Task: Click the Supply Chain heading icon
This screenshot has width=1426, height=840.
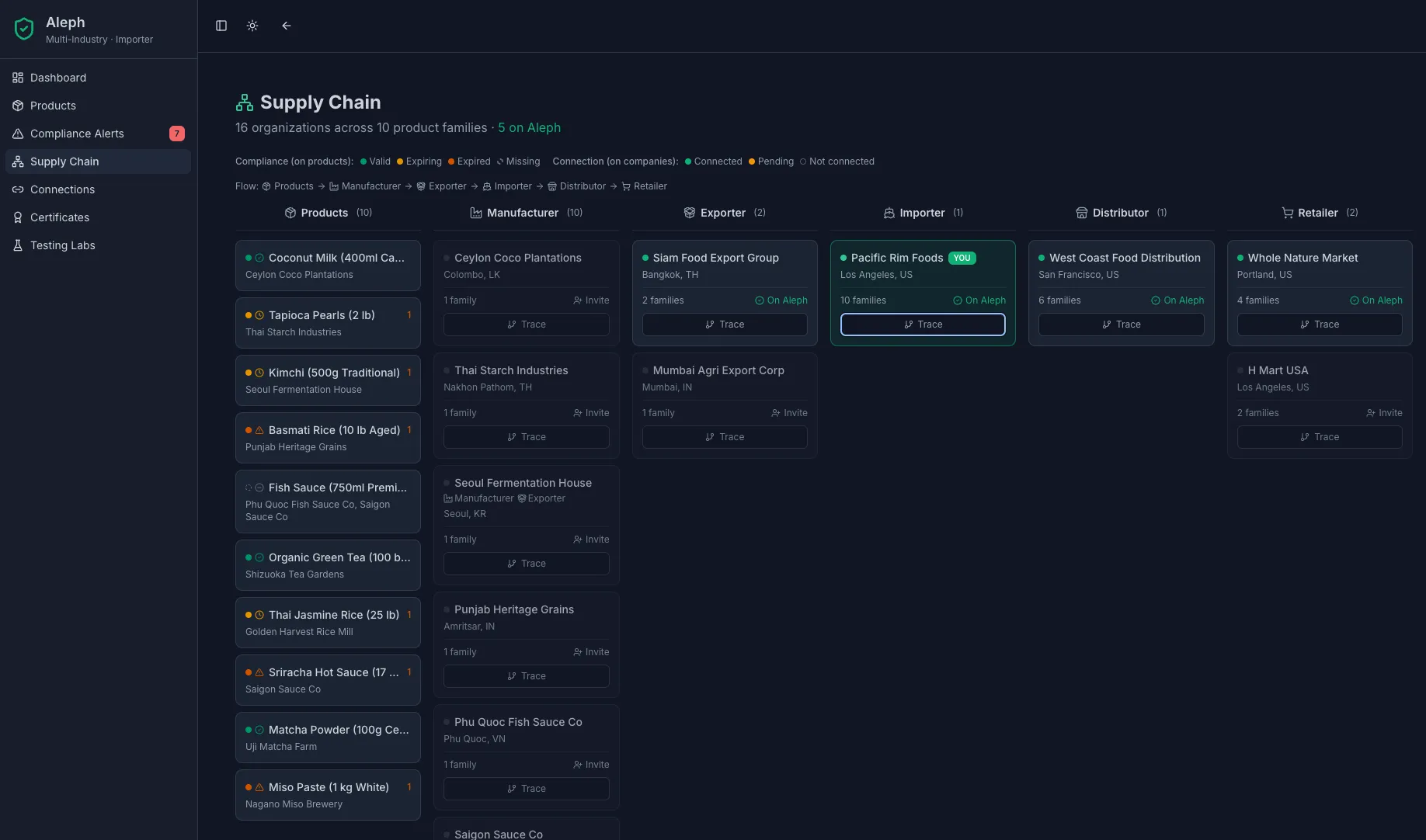Action: [x=245, y=102]
